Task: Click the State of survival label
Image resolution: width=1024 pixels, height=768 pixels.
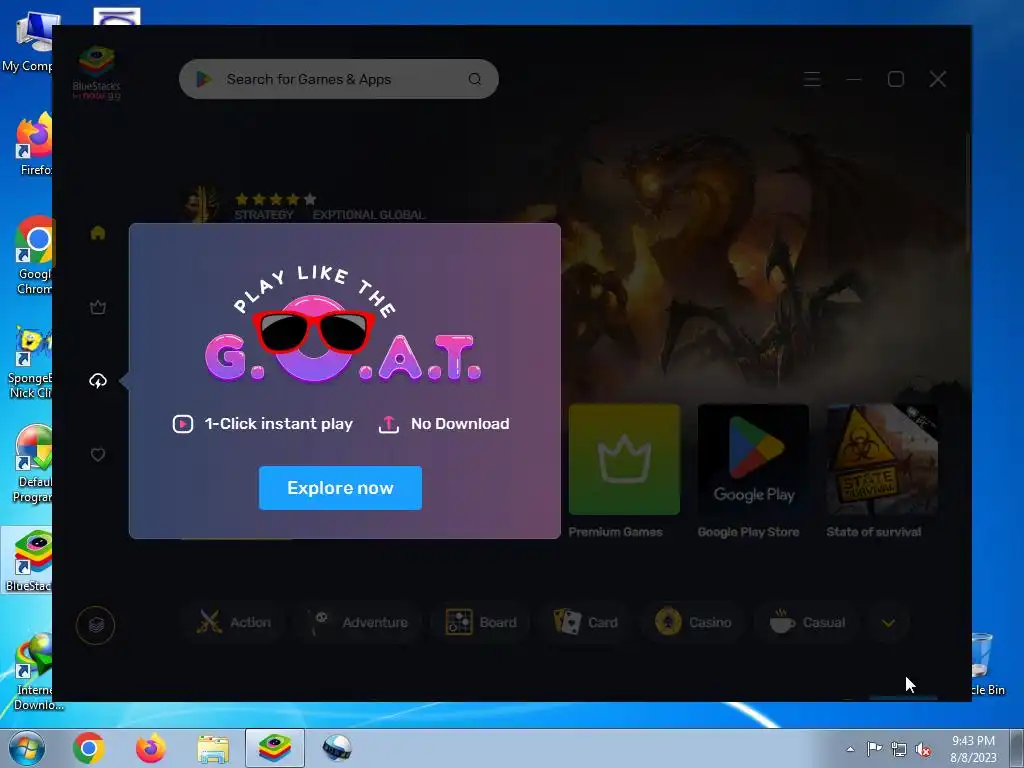Action: [874, 532]
